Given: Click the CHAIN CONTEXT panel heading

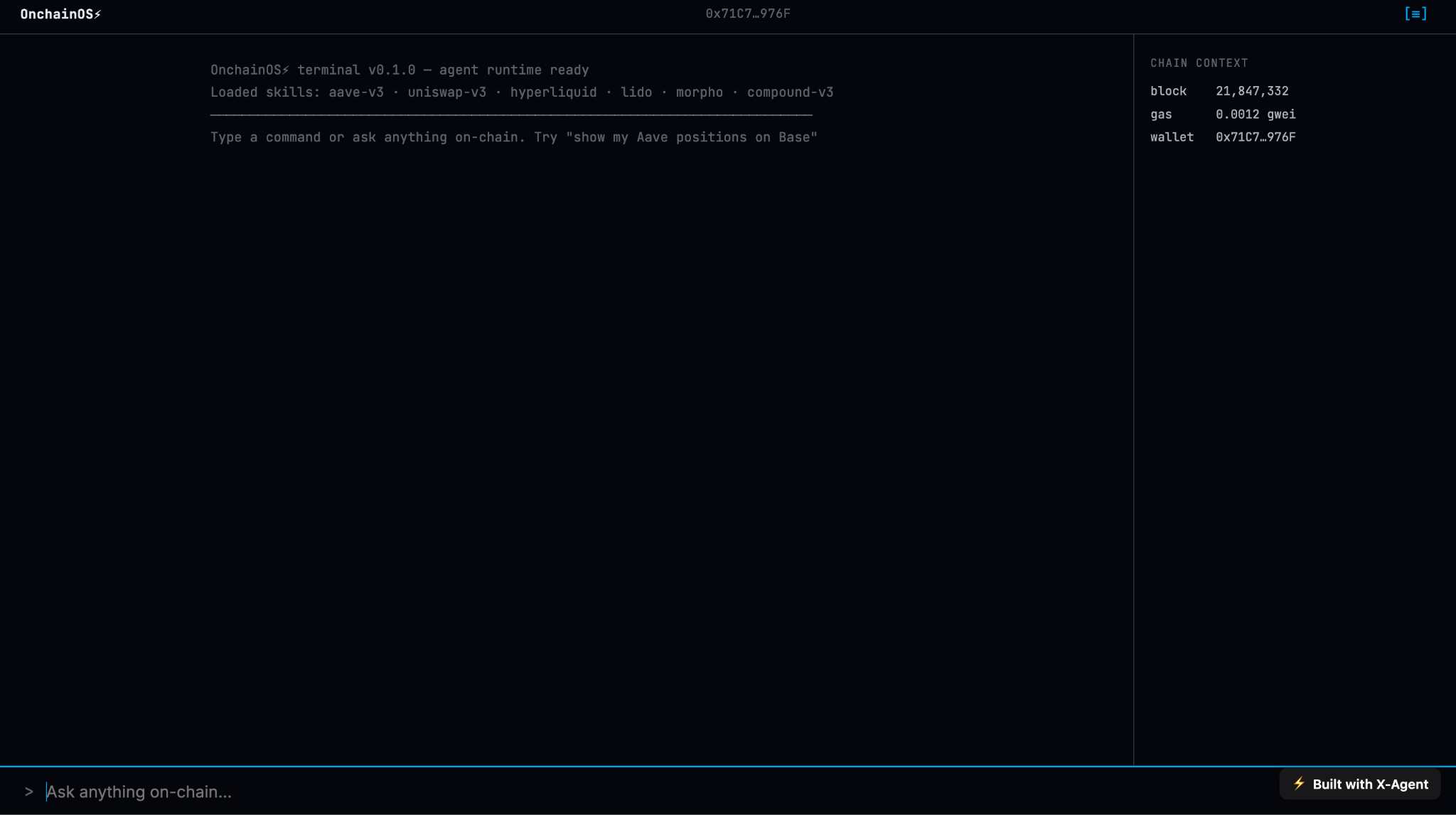Looking at the screenshot, I should [1199, 63].
